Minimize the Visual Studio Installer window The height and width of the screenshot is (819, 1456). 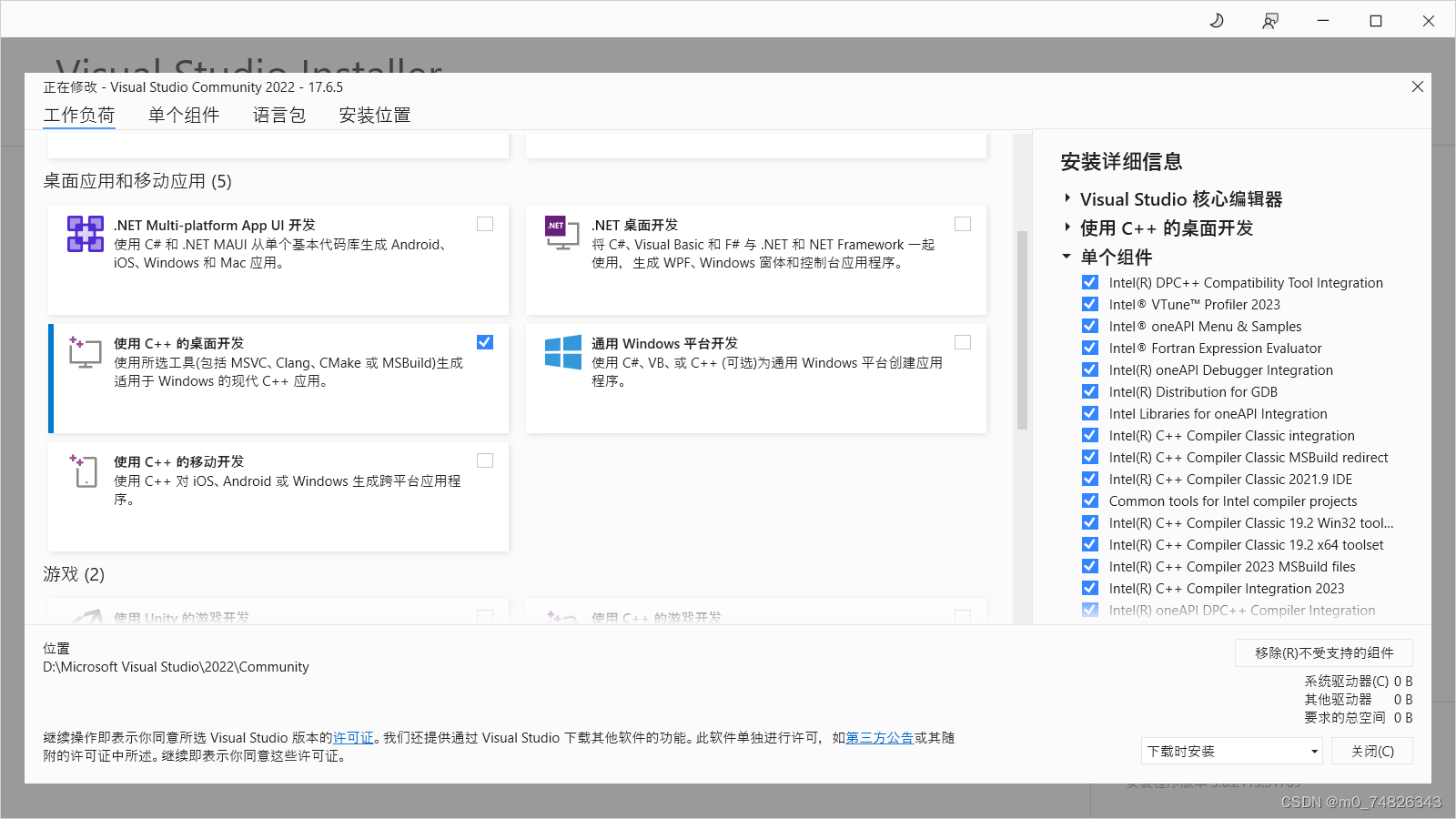(x=1323, y=20)
